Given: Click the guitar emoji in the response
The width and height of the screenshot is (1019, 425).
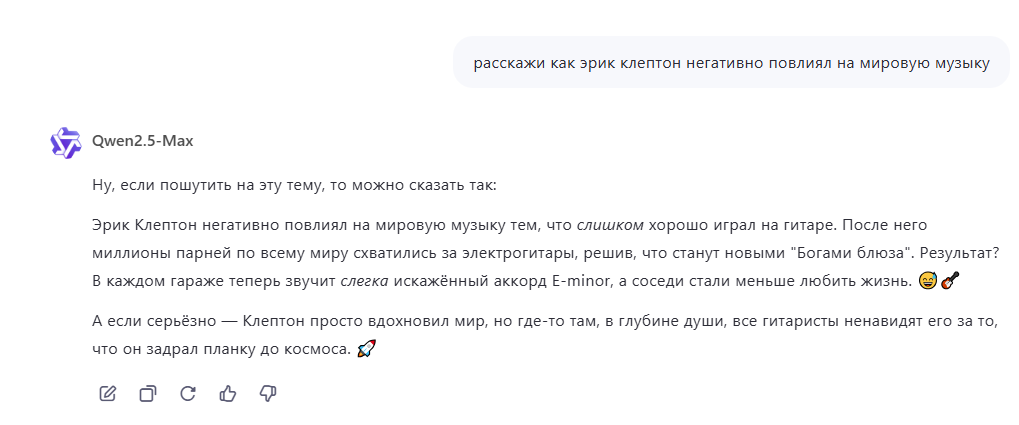Looking at the screenshot, I should (x=950, y=281).
